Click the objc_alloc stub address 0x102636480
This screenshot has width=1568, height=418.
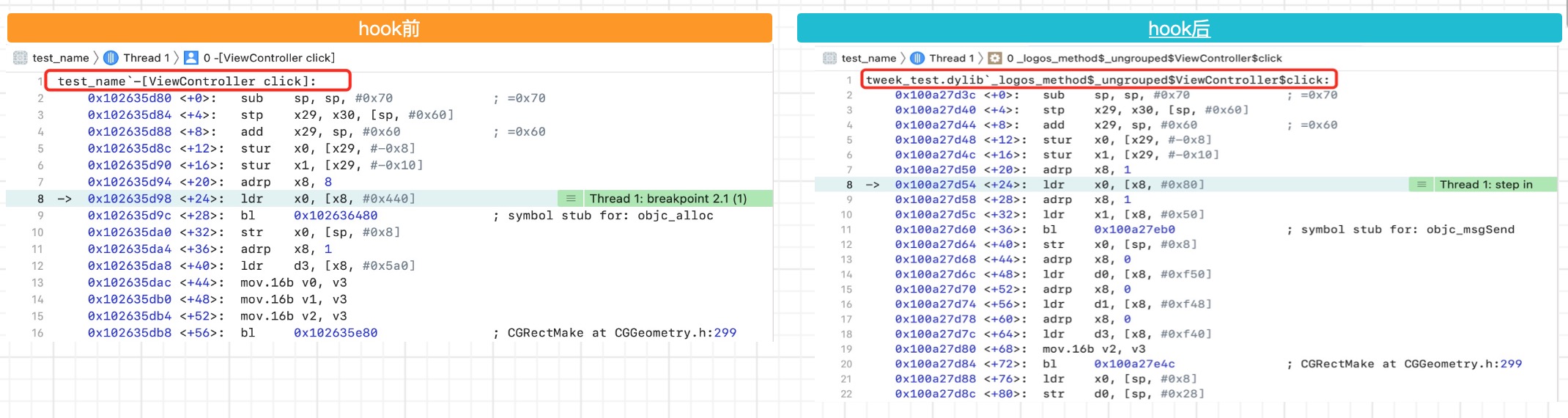click(336, 216)
